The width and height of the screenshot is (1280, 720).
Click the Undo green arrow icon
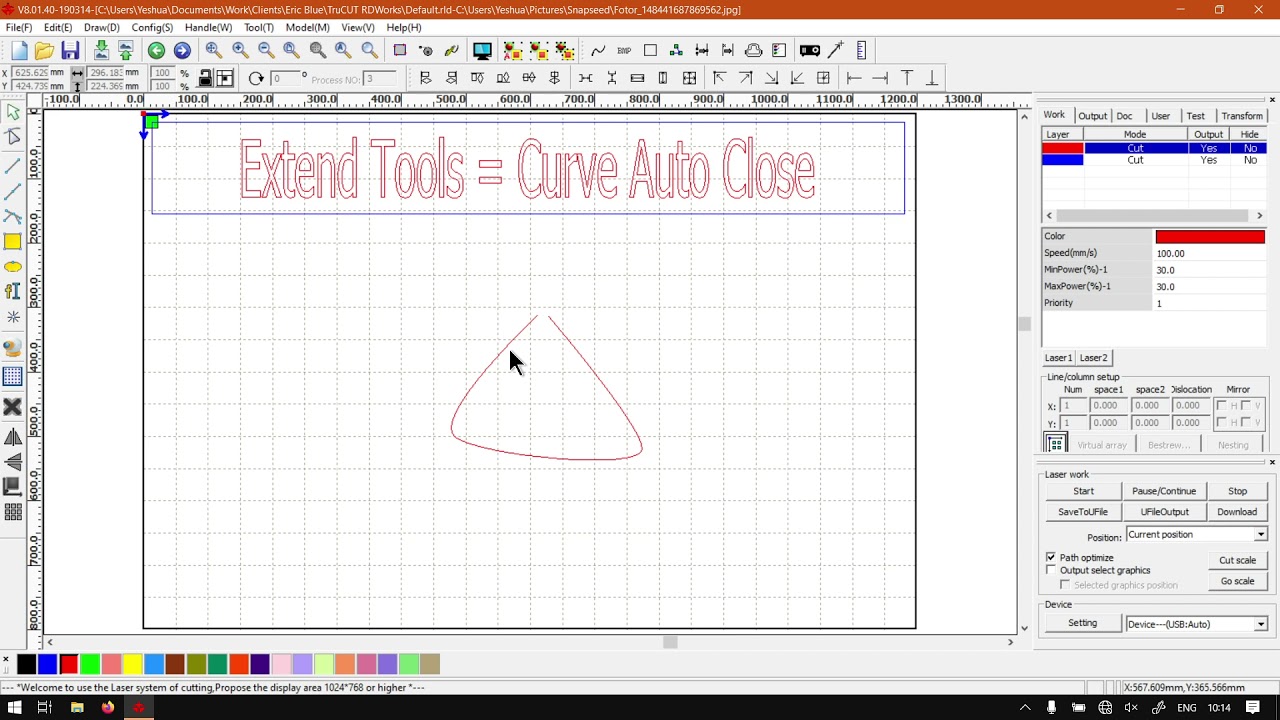[x=156, y=50]
